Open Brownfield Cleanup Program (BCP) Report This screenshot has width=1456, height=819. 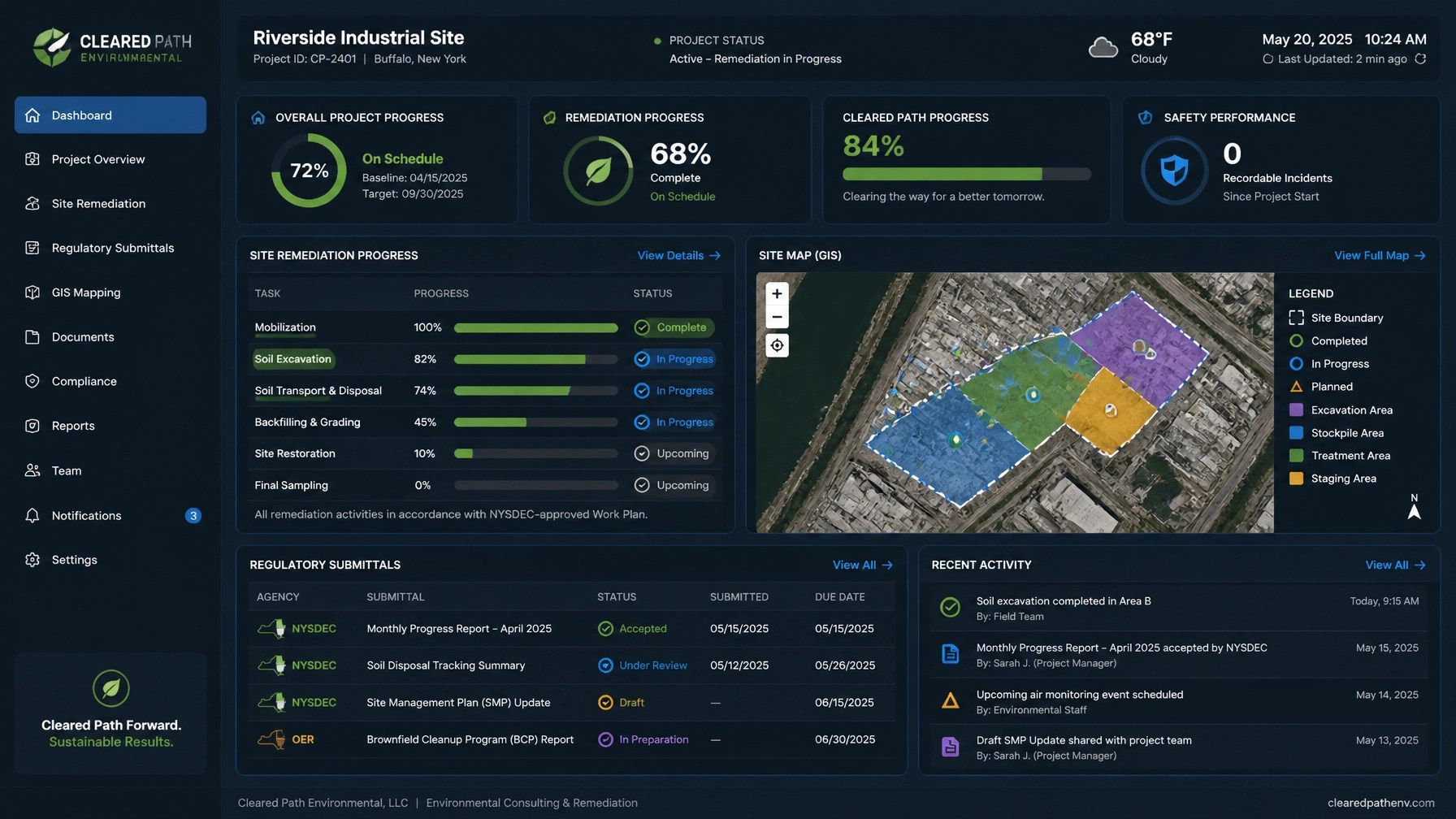click(470, 739)
